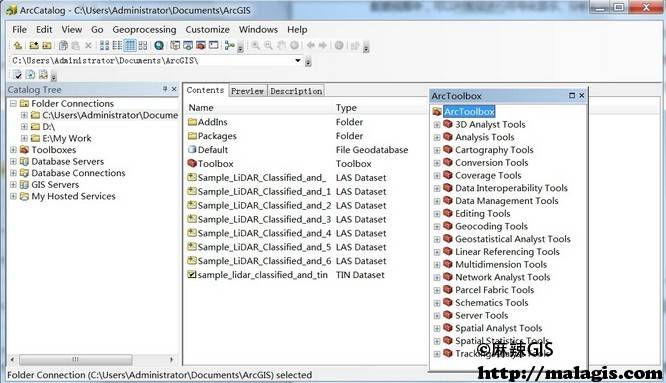666x383 pixels.
Task: Switch to Large Icons view
Action: point(104,45)
